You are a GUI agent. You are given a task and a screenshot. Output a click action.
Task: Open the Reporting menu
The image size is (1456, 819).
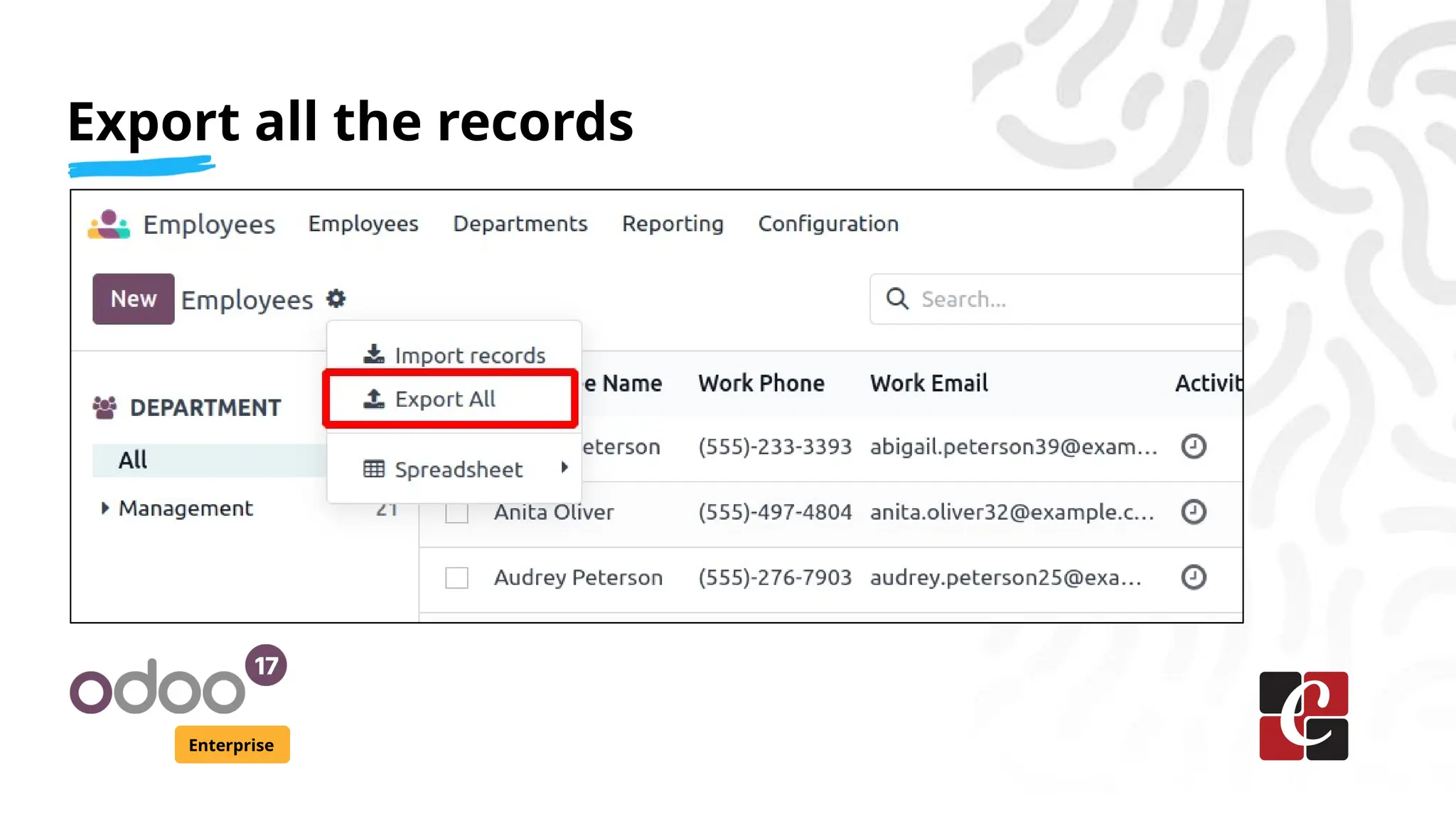coord(673,224)
